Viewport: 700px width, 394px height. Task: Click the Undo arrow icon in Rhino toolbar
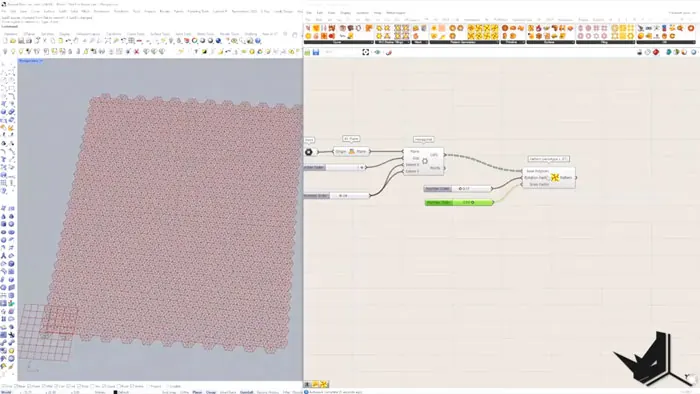(68, 41)
